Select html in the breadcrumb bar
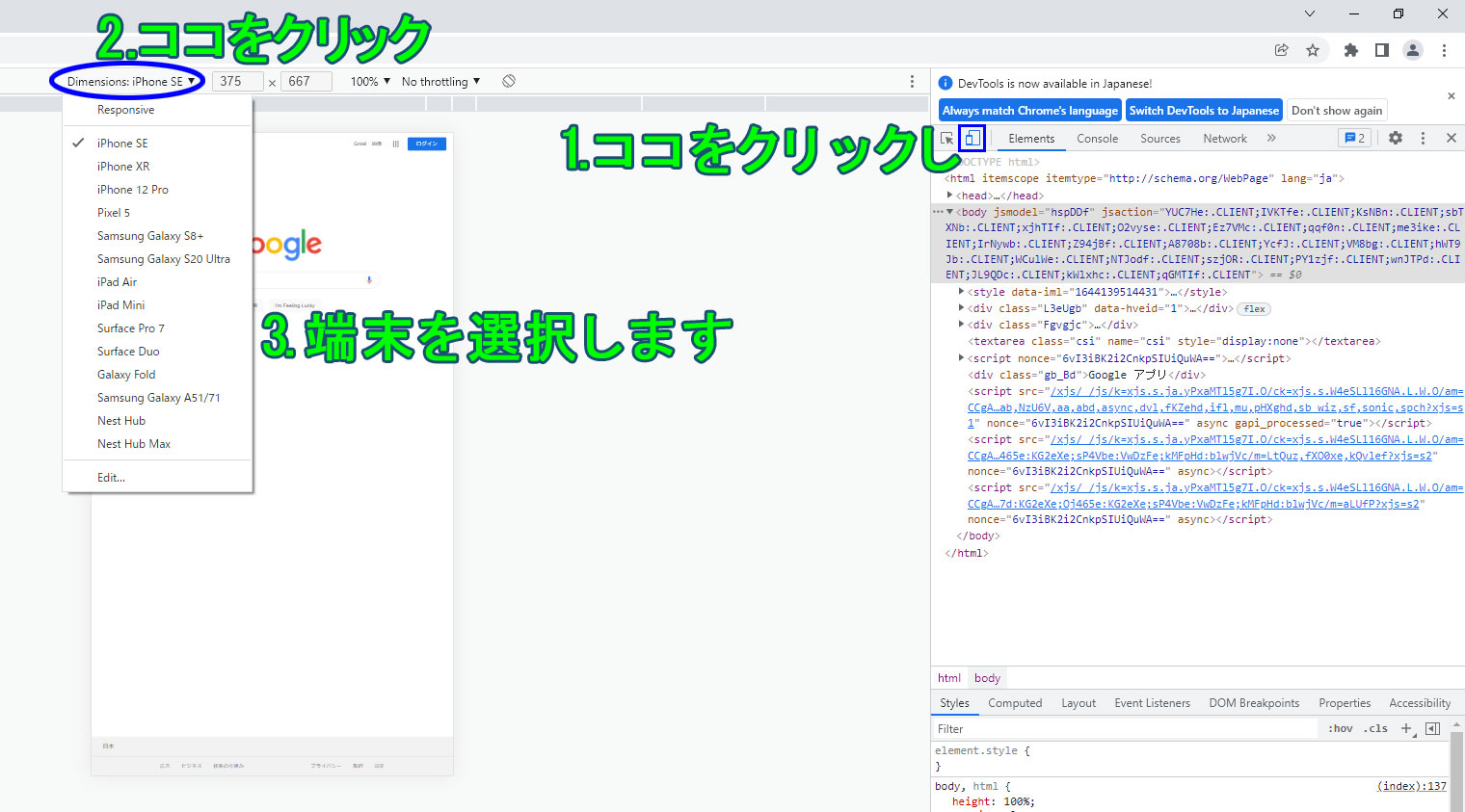This screenshot has width=1465, height=812. pyautogui.click(x=949, y=678)
